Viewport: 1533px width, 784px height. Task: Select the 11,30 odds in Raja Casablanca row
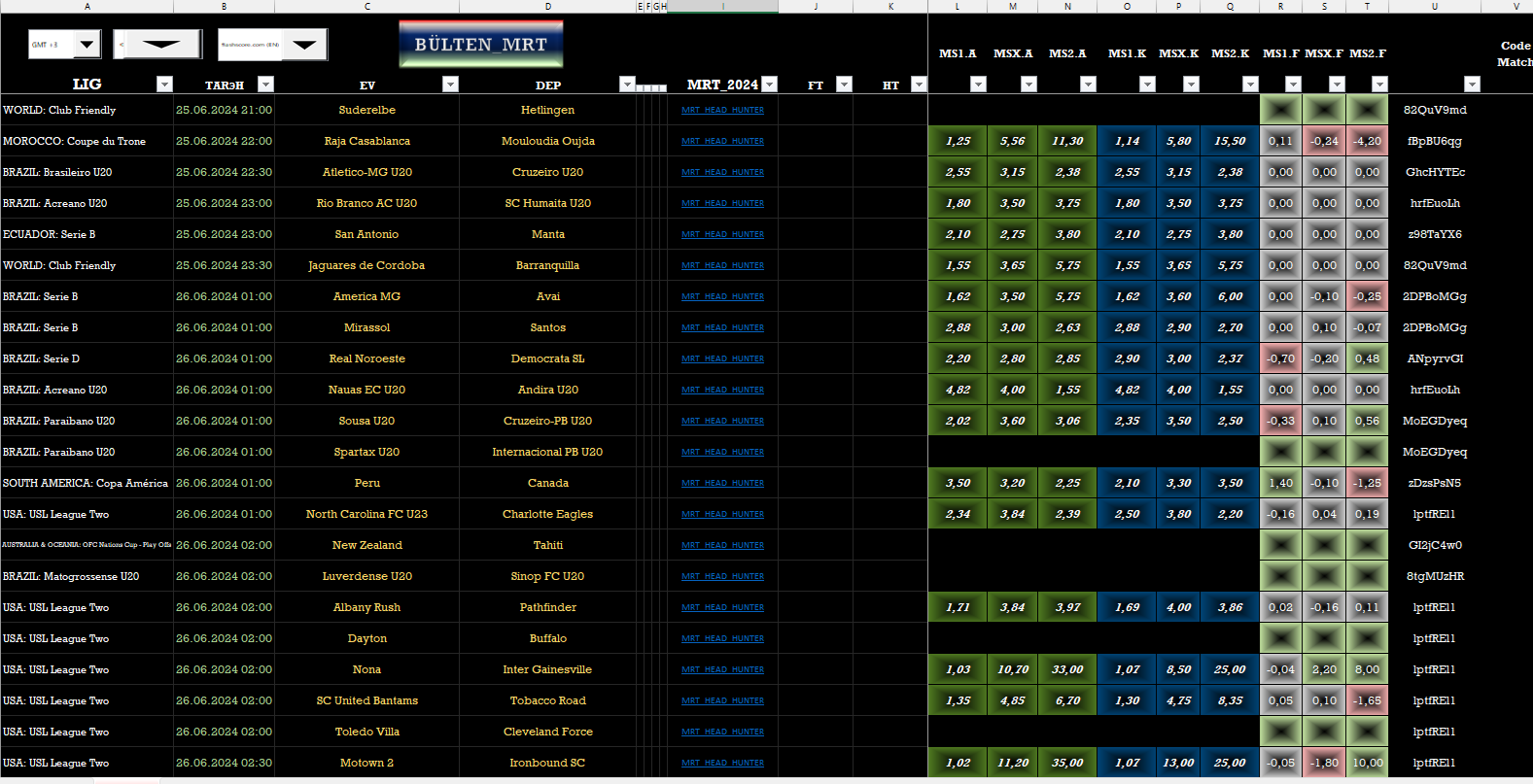pyautogui.click(x=1067, y=141)
